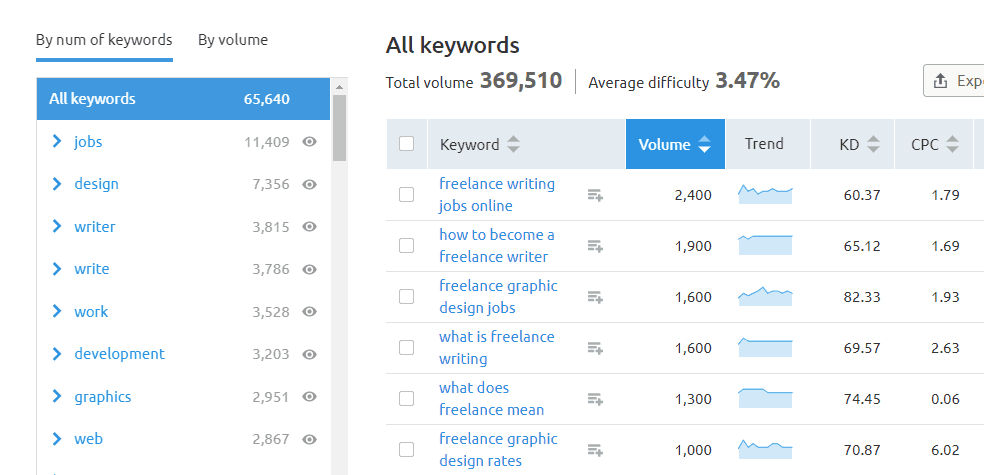The height and width of the screenshot is (475, 984).
Task: Expand the development keyword group chevron
Action: pyautogui.click(x=57, y=354)
